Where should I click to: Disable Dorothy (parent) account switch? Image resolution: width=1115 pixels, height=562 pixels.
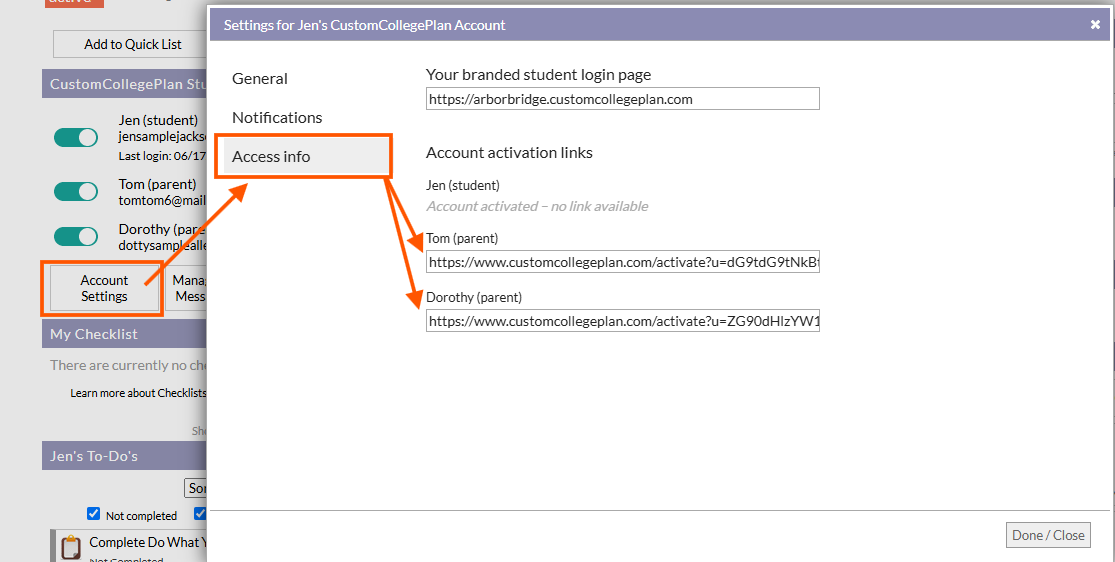[x=76, y=236]
